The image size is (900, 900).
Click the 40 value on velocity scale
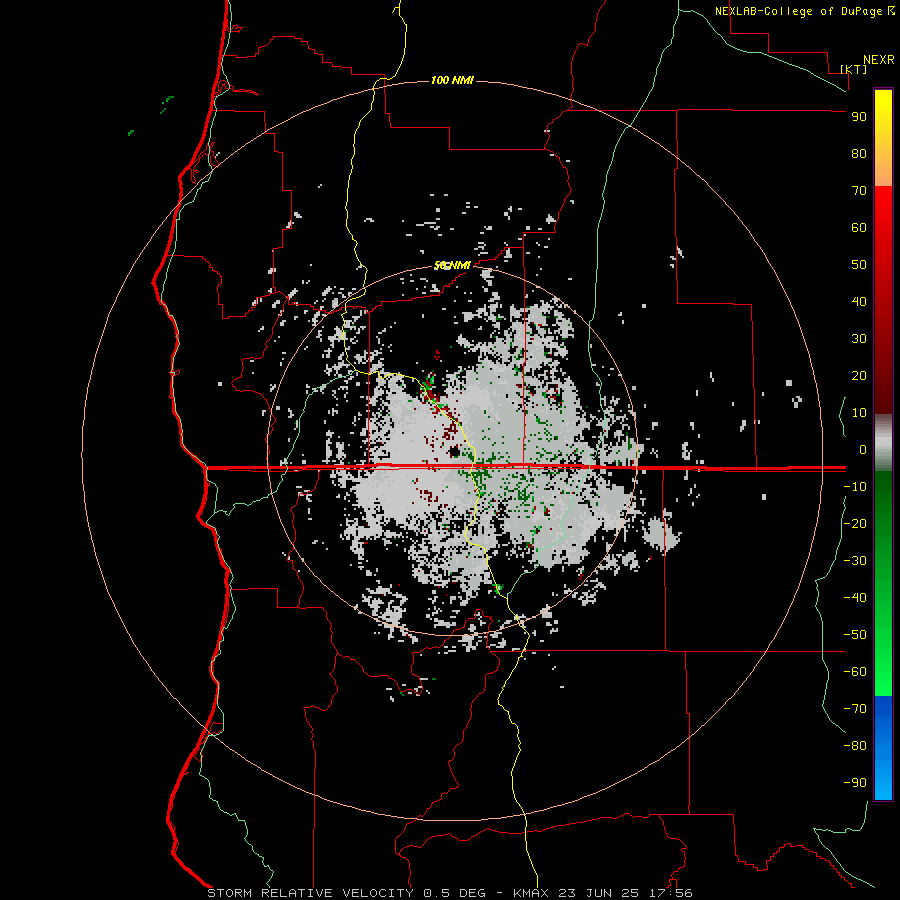pyautogui.click(x=859, y=301)
